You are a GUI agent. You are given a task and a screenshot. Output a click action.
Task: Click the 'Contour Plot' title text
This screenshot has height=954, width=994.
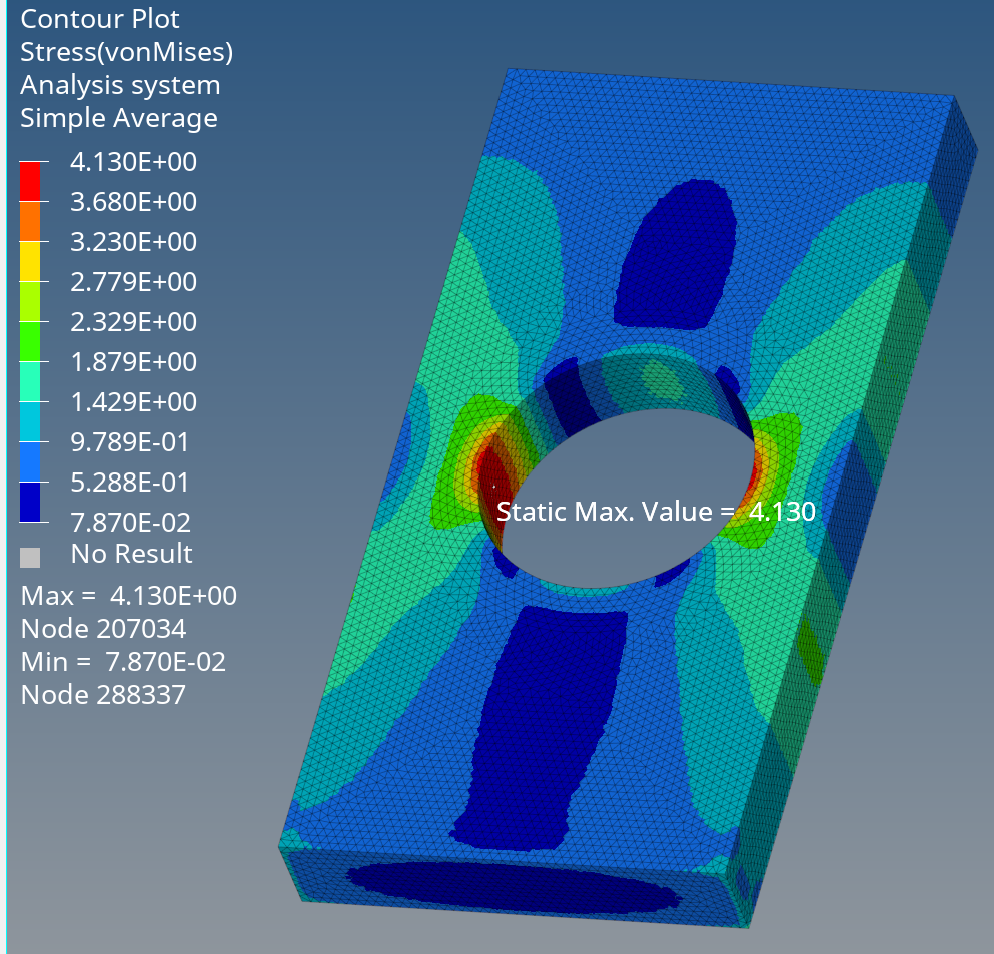(x=100, y=19)
